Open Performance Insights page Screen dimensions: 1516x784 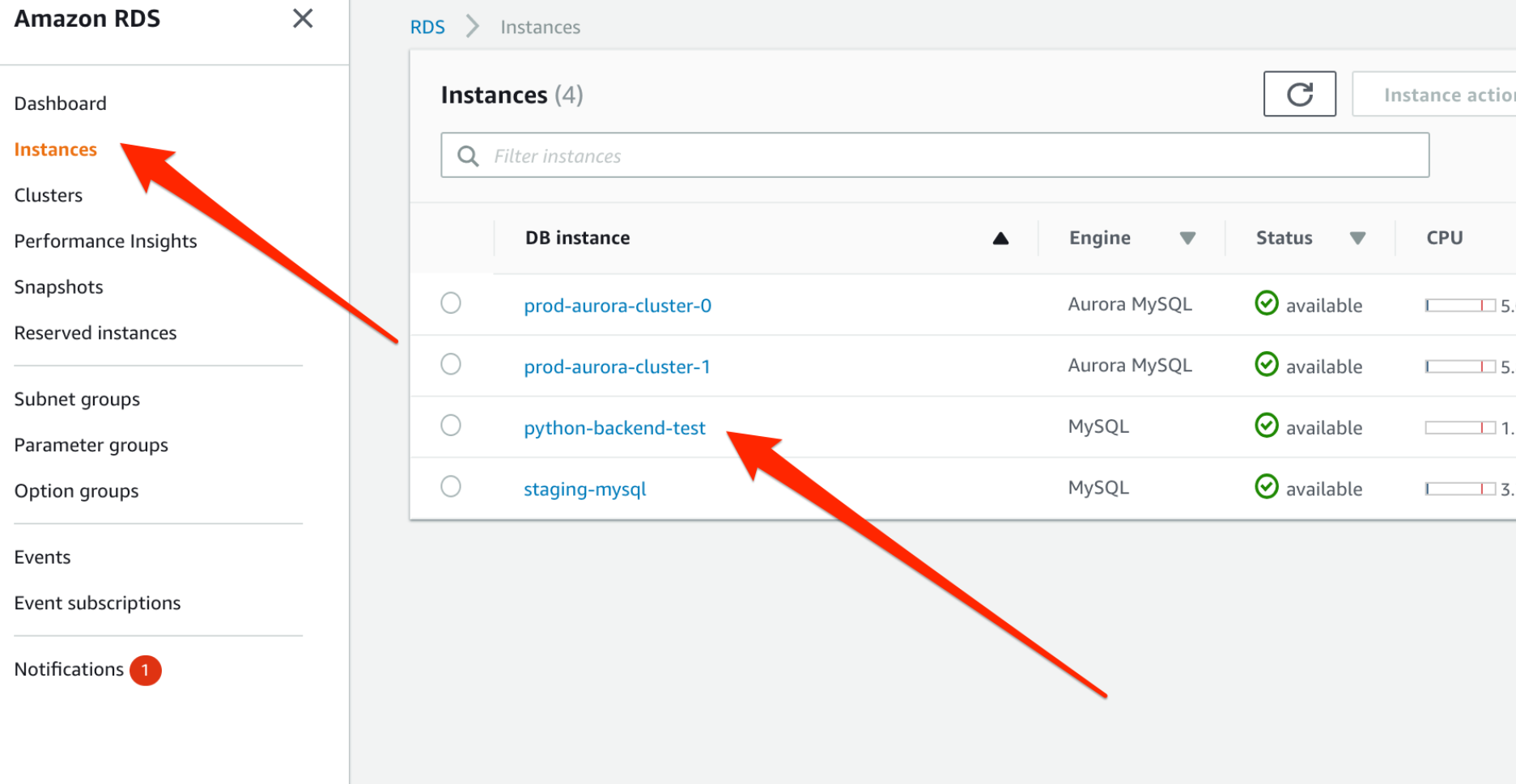click(x=106, y=241)
